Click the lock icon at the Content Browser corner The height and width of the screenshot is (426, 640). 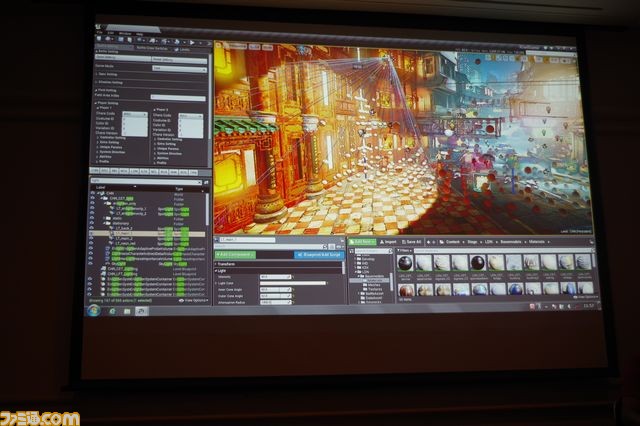591,242
